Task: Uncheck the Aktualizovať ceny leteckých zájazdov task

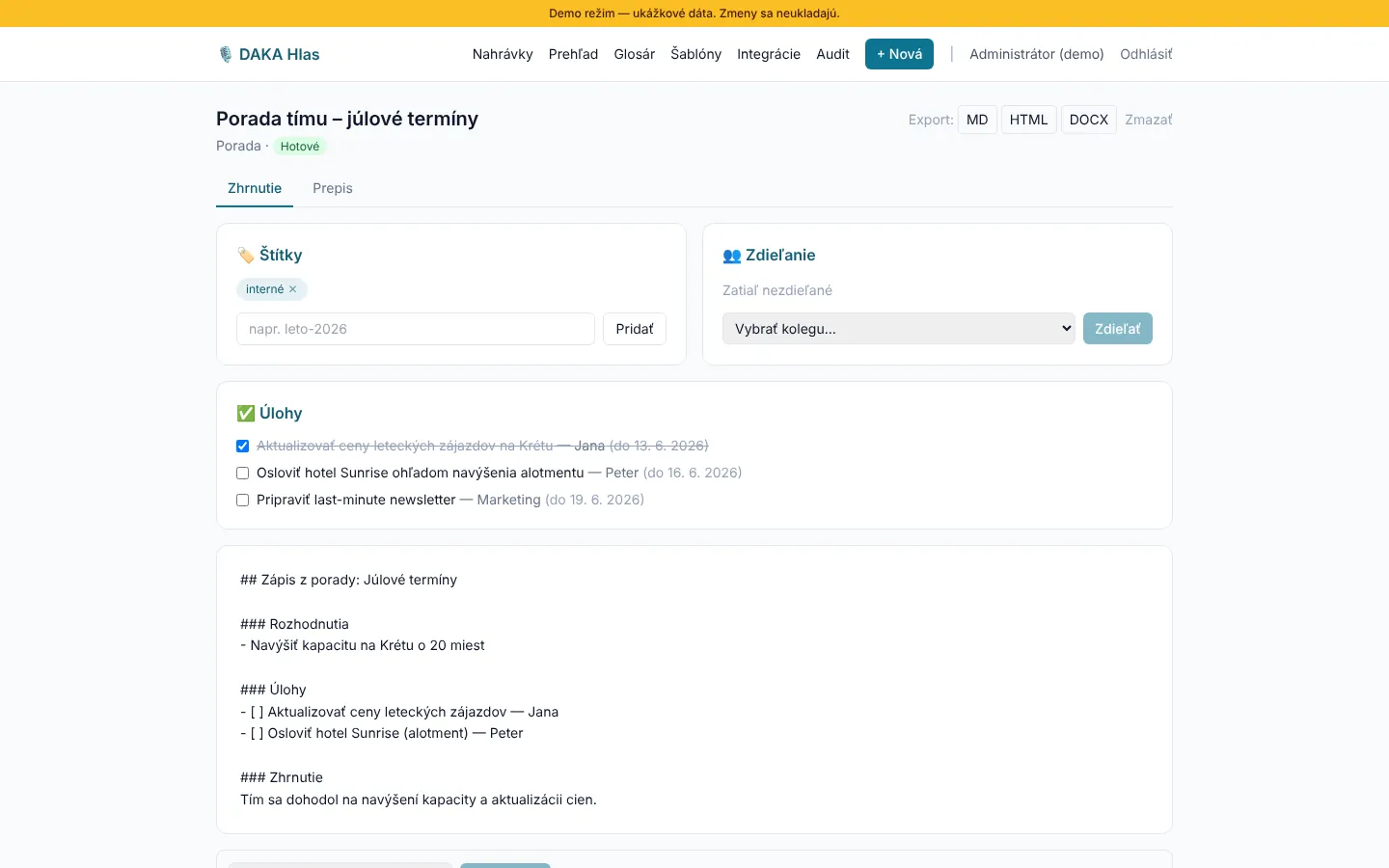Action: tap(243, 446)
